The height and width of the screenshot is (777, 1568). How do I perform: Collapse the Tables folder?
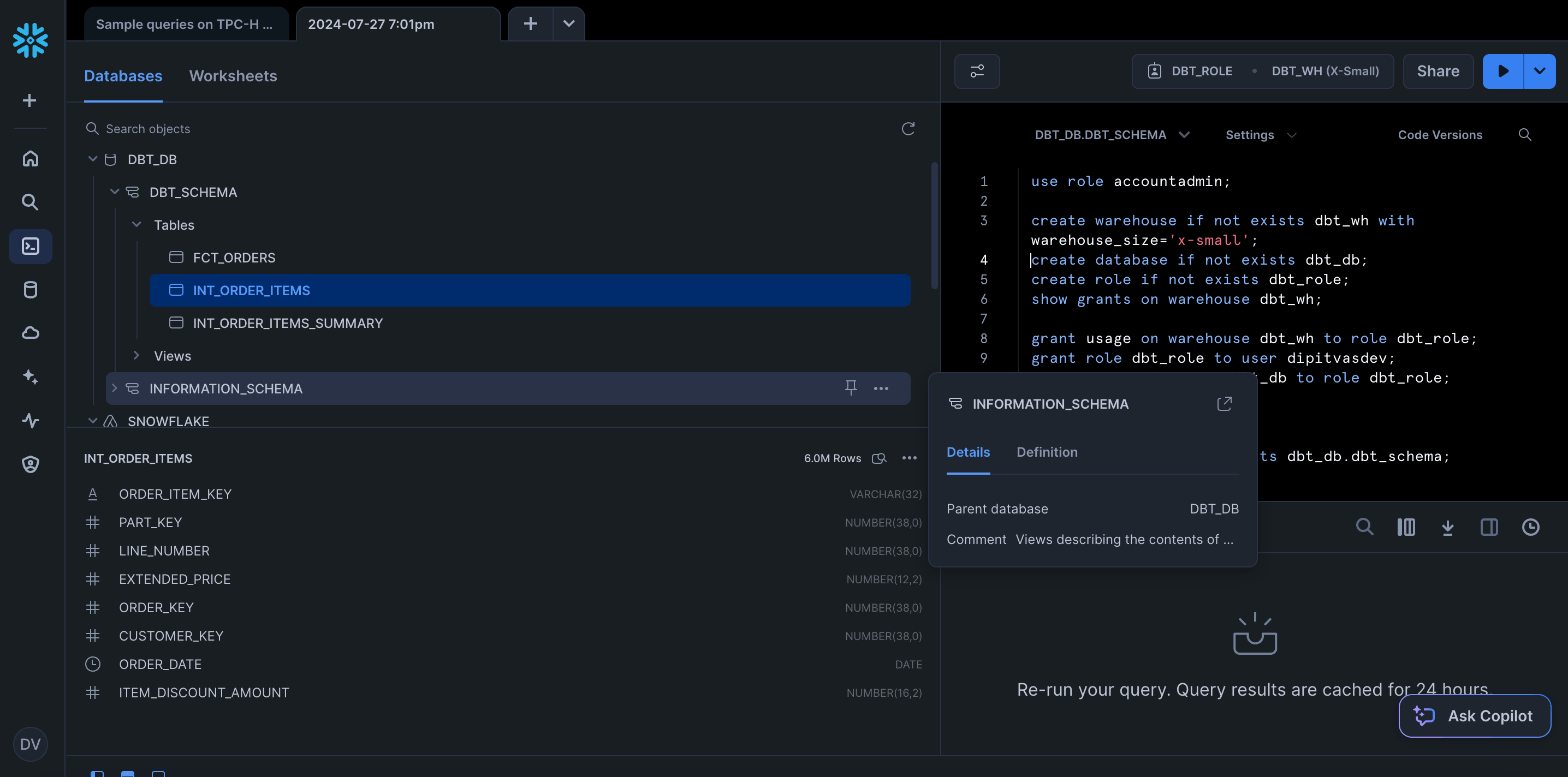136,224
